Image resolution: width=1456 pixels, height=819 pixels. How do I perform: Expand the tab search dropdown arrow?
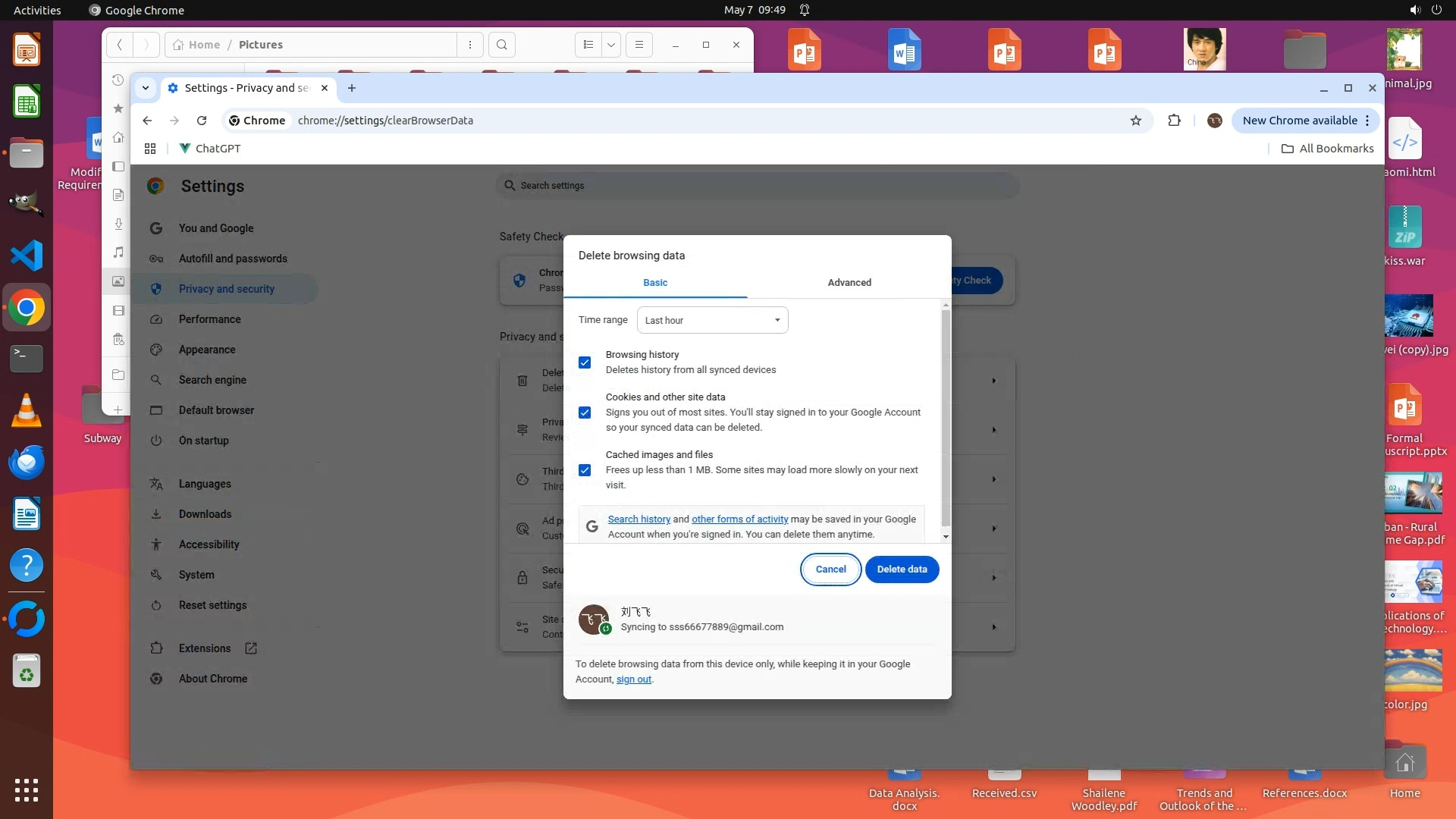[146, 88]
